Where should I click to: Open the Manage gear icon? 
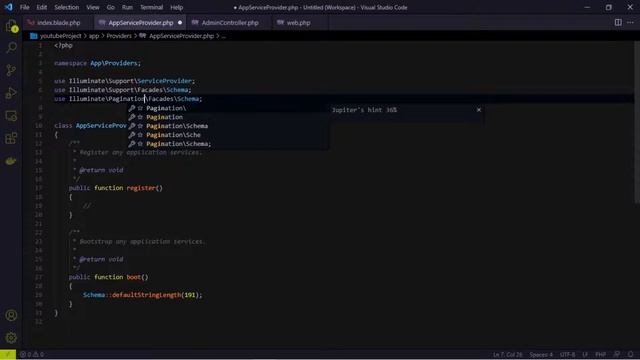tap(11, 338)
